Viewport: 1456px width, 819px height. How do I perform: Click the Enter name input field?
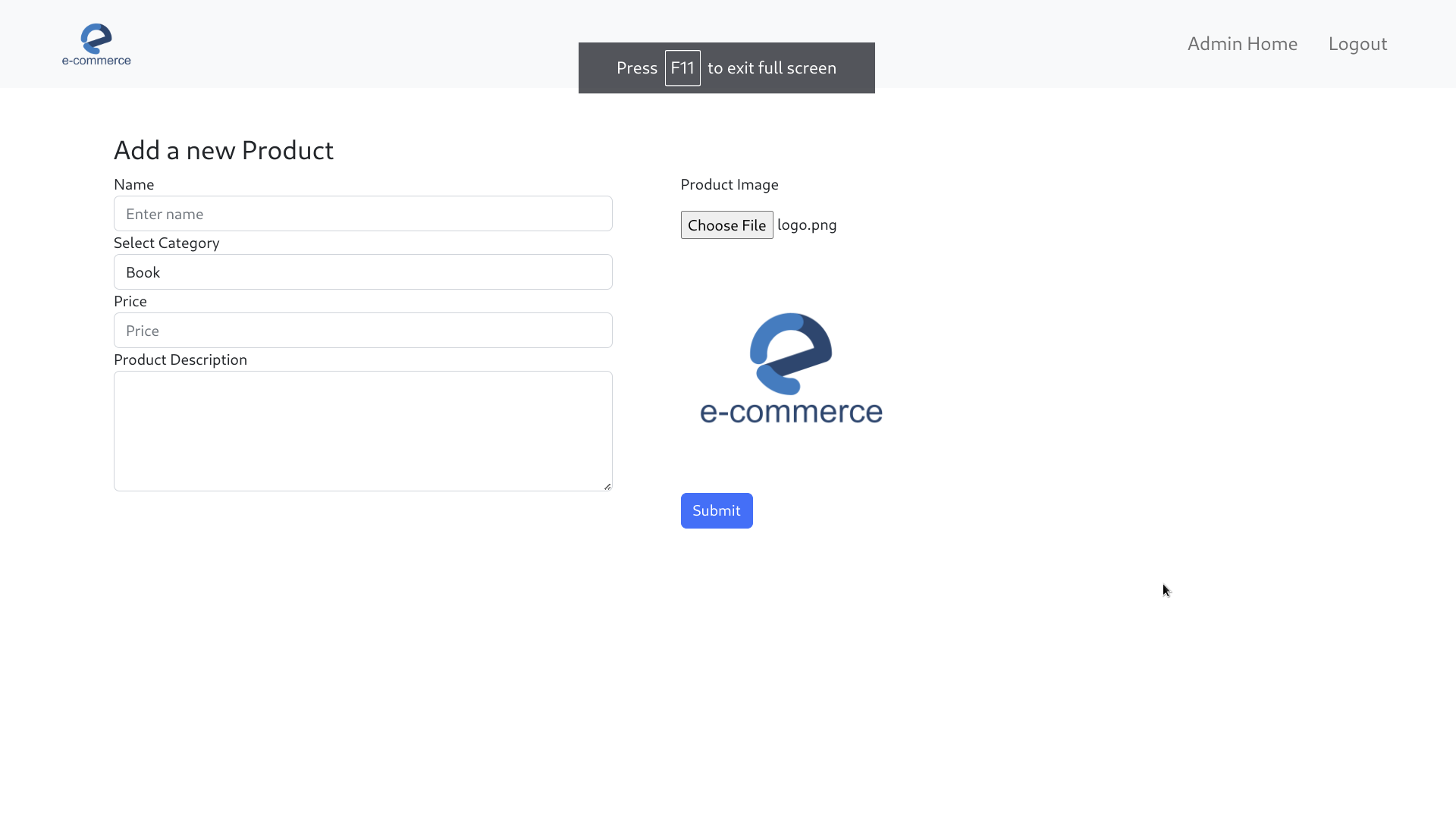(362, 213)
